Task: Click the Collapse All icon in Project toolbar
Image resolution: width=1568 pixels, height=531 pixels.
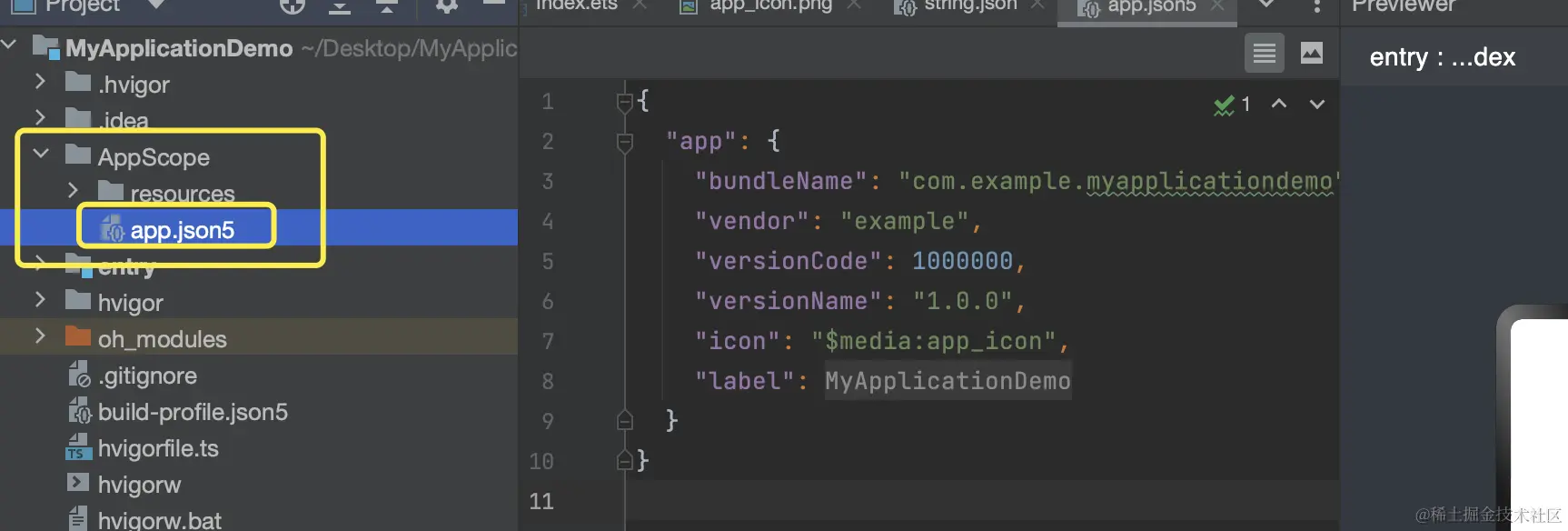Action: (x=387, y=5)
